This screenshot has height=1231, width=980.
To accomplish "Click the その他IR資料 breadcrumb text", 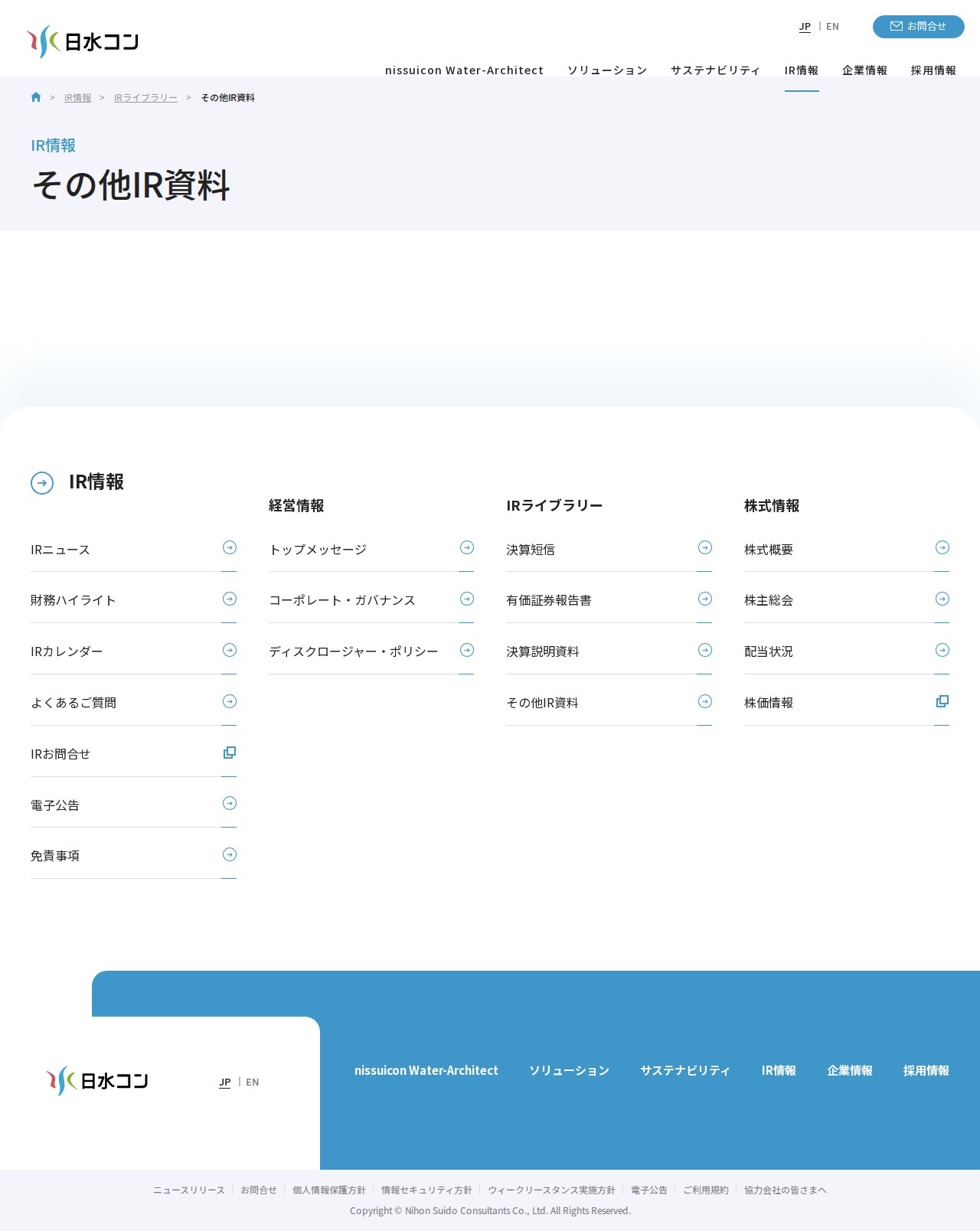I will pos(227,98).
